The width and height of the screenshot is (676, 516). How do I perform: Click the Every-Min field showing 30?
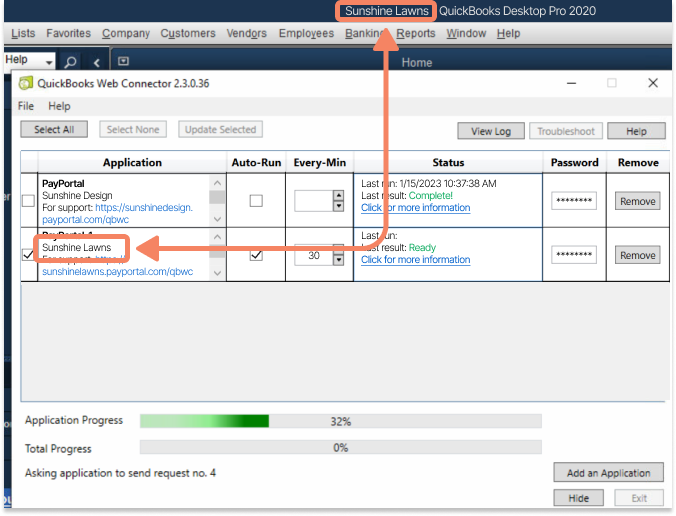(x=314, y=255)
